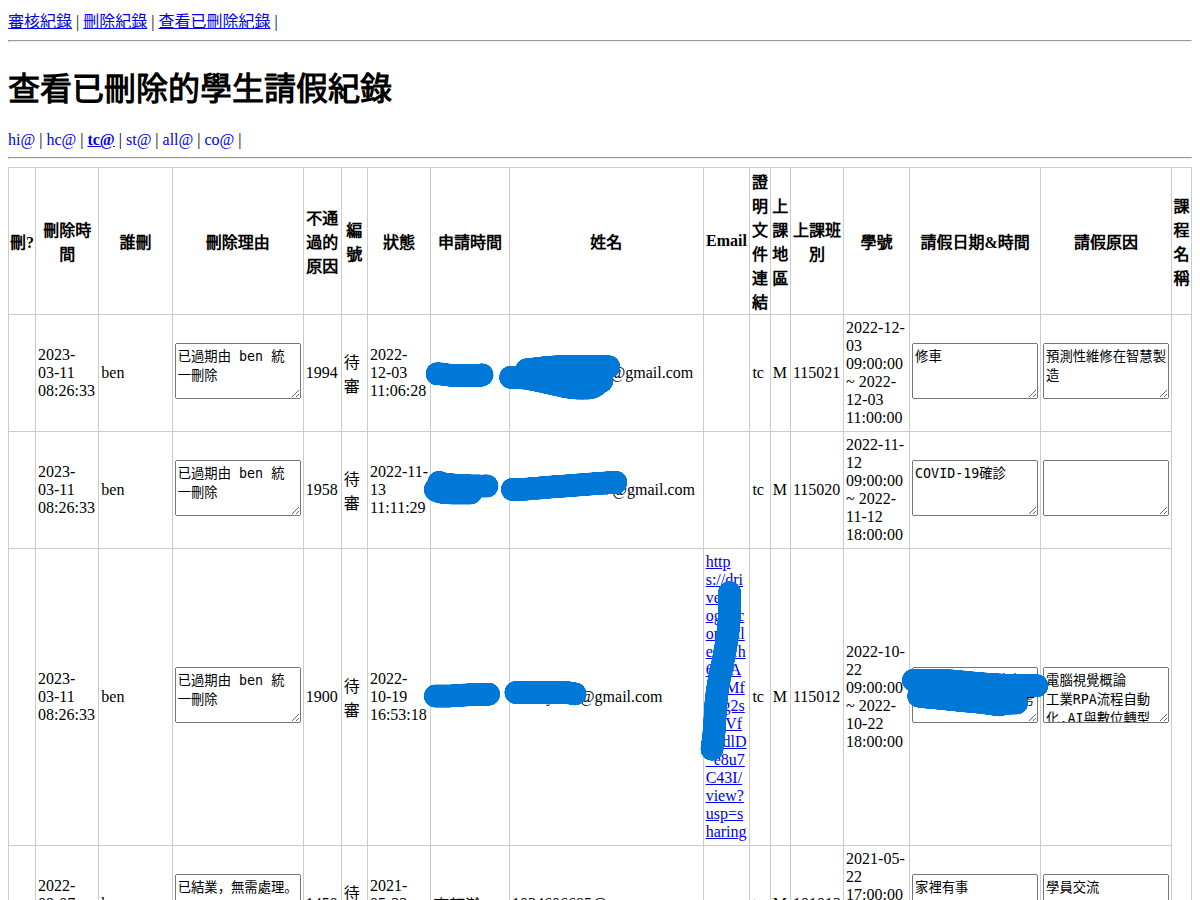Click the Email column header
This screenshot has height=900, width=1200.
click(726, 241)
